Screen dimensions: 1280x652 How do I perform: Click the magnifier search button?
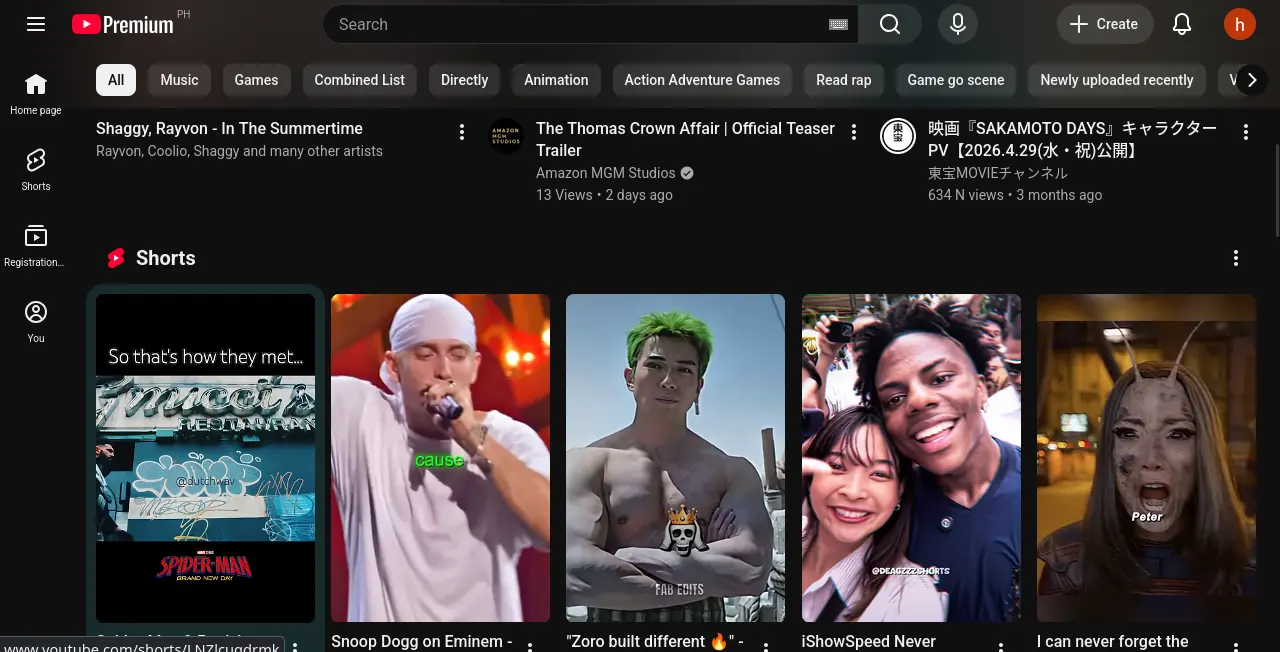(890, 24)
